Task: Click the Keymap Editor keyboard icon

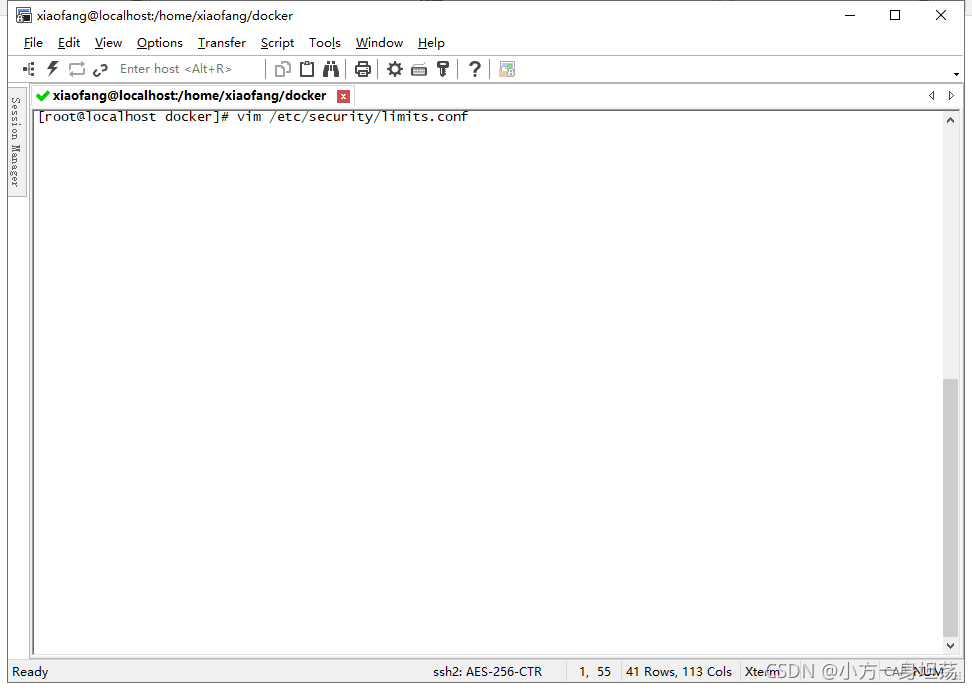Action: [x=419, y=69]
